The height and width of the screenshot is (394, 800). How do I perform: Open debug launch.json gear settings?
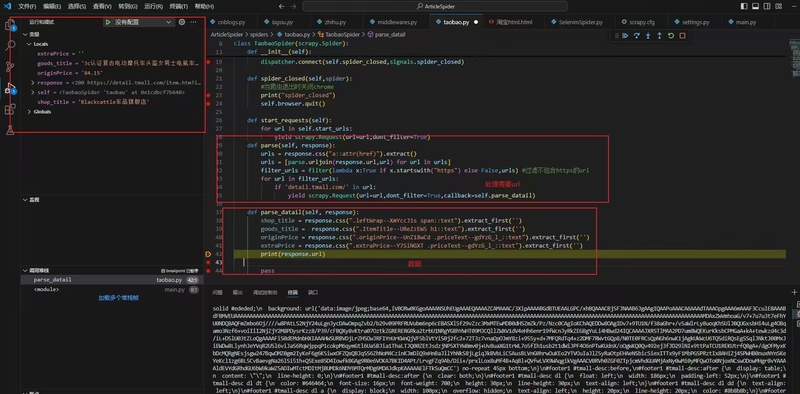point(182,22)
